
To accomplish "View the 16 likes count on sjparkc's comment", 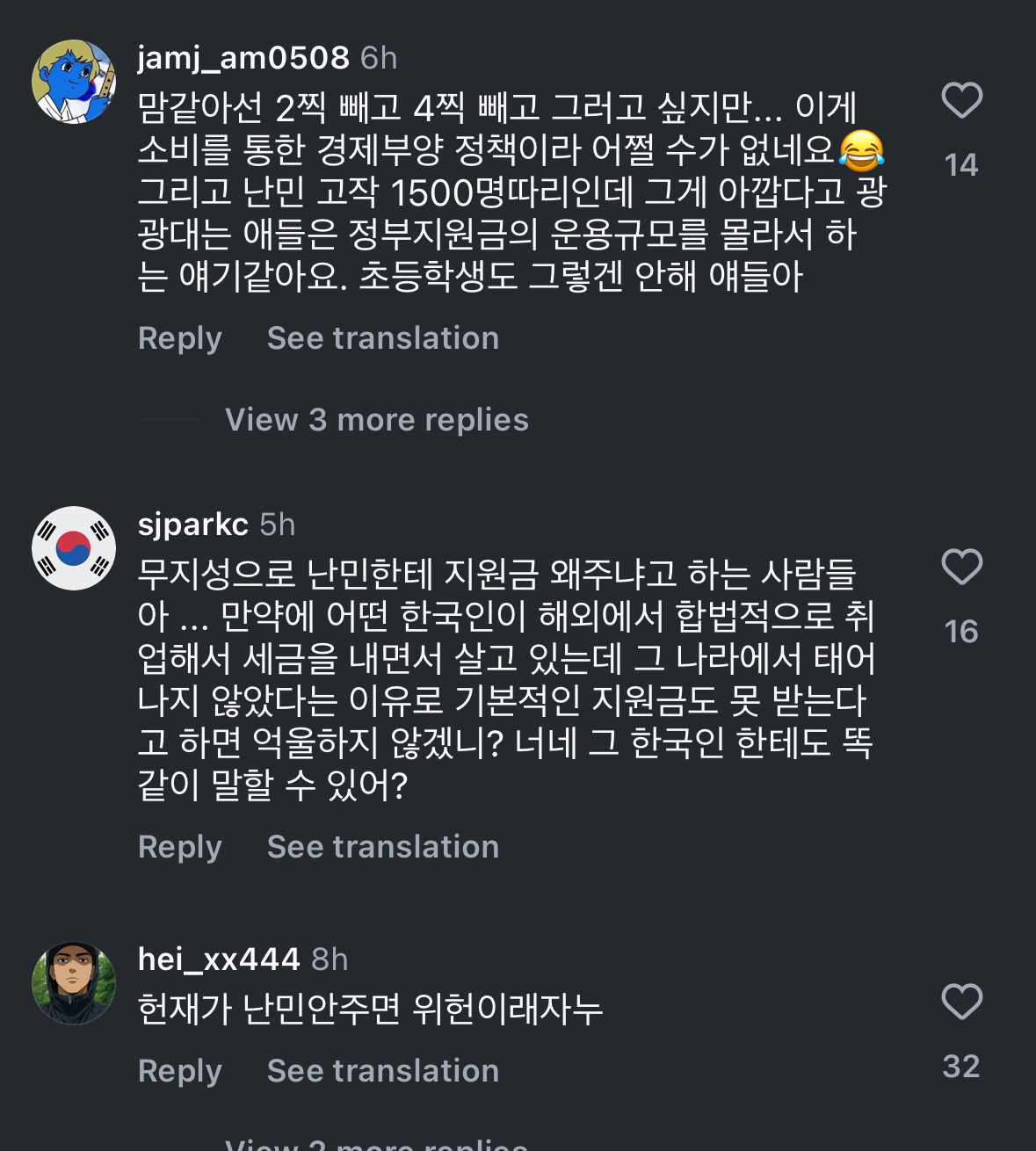I will coord(961,632).
